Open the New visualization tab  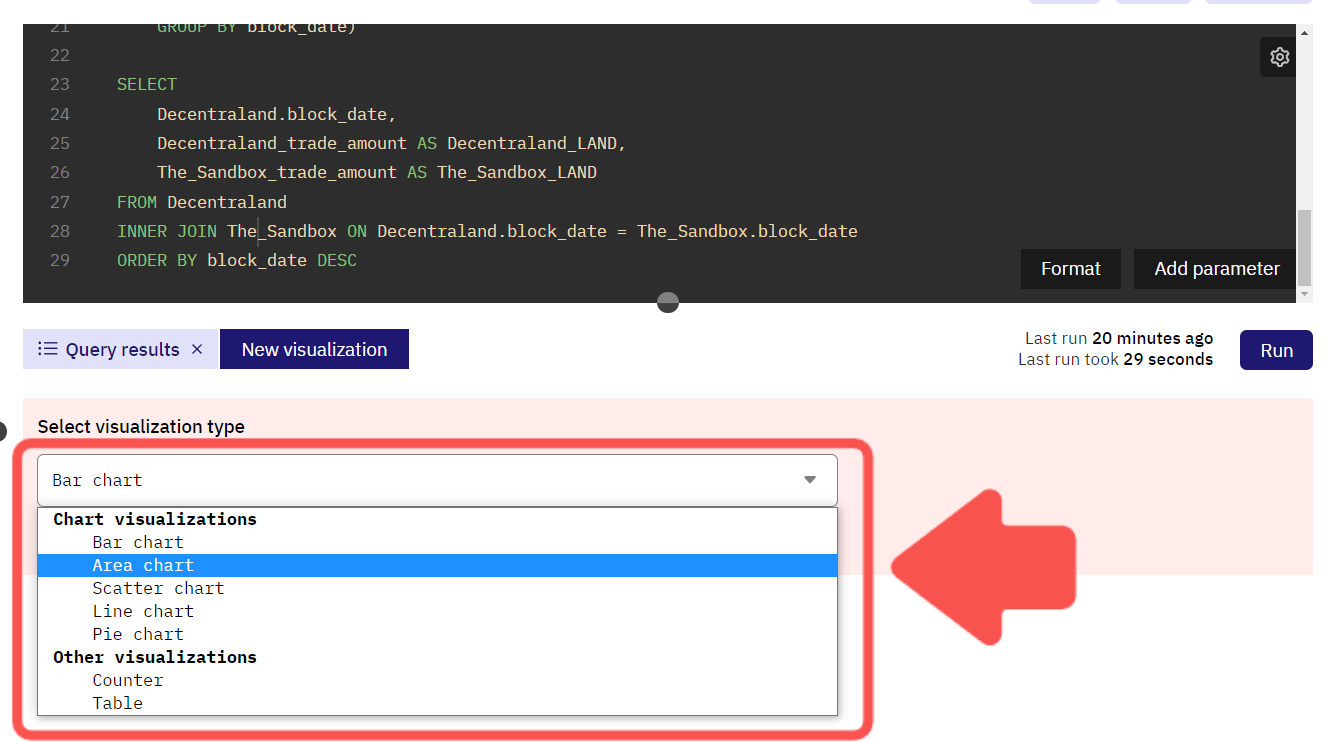tap(314, 348)
